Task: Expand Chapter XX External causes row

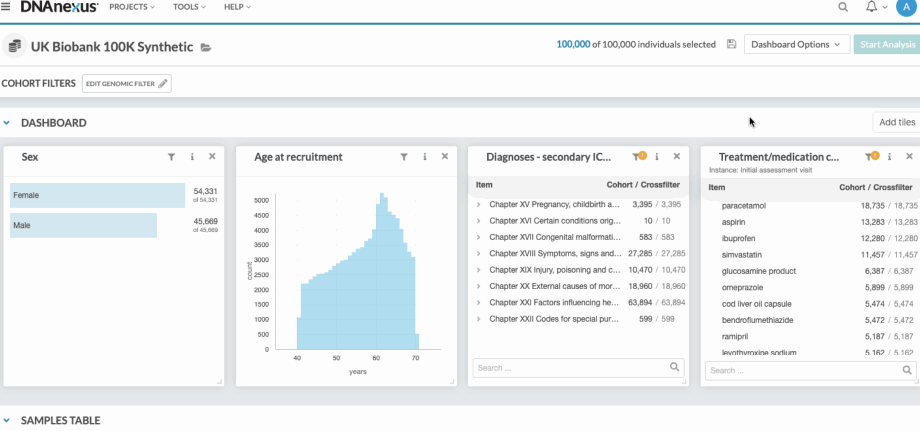Action: [x=478, y=287]
